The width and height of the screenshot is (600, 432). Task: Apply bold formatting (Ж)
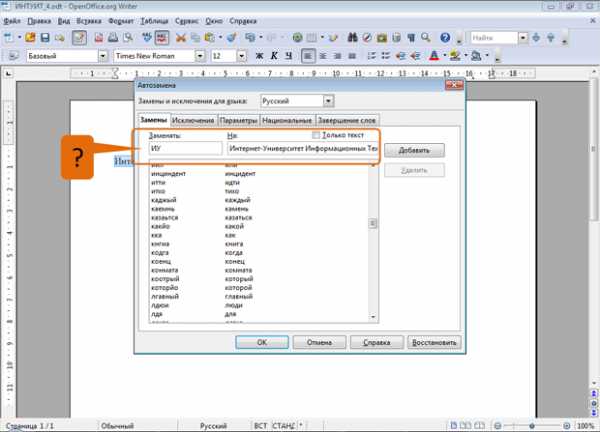click(259, 56)
